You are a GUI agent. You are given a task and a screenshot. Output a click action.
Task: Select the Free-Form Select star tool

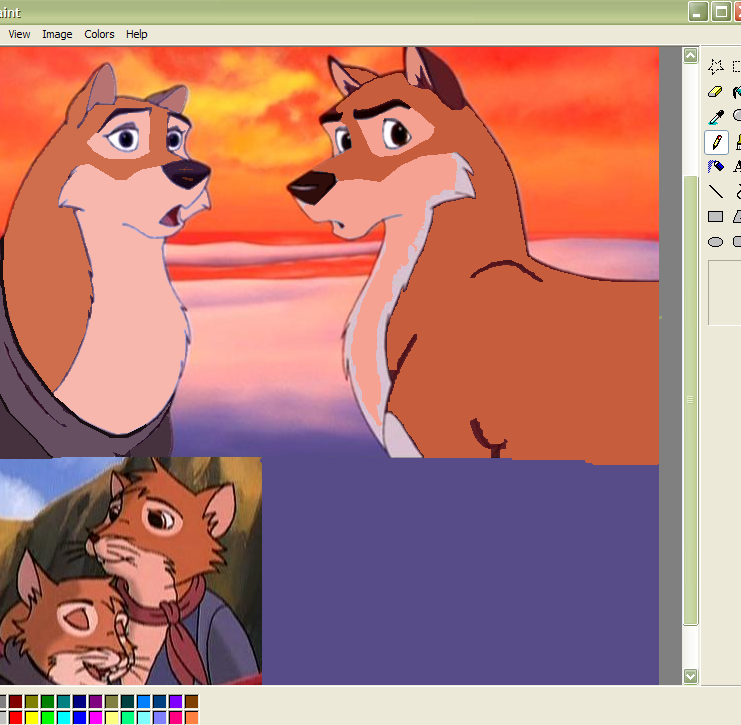pyautogui.click(x=716, y=67)
